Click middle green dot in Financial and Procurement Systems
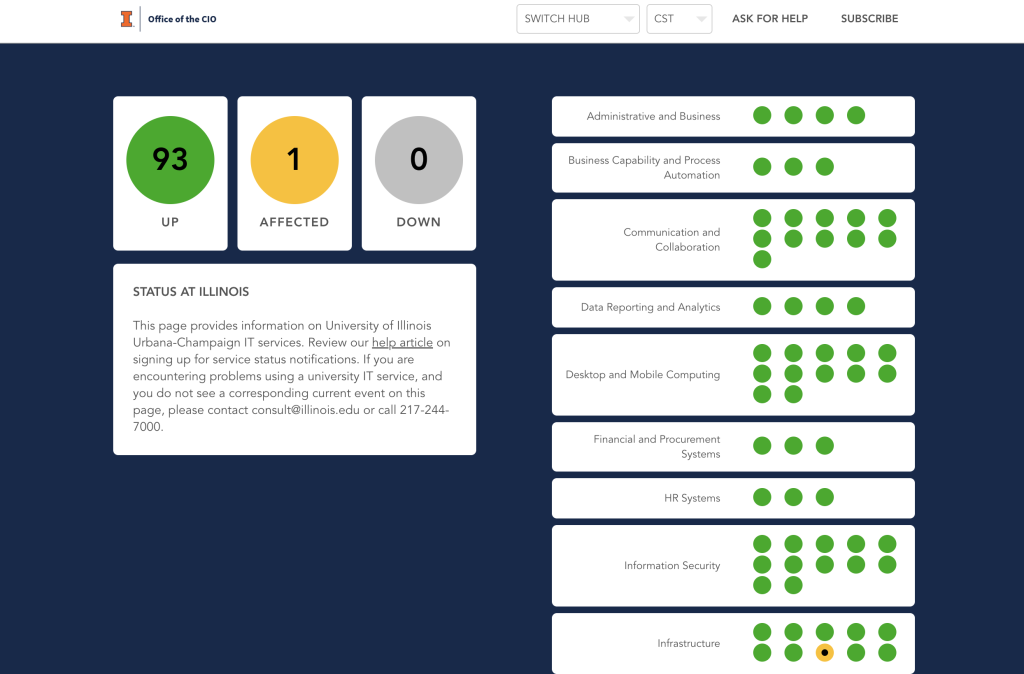The width and height of the screenshot is (1024, 674). (793, 446)
